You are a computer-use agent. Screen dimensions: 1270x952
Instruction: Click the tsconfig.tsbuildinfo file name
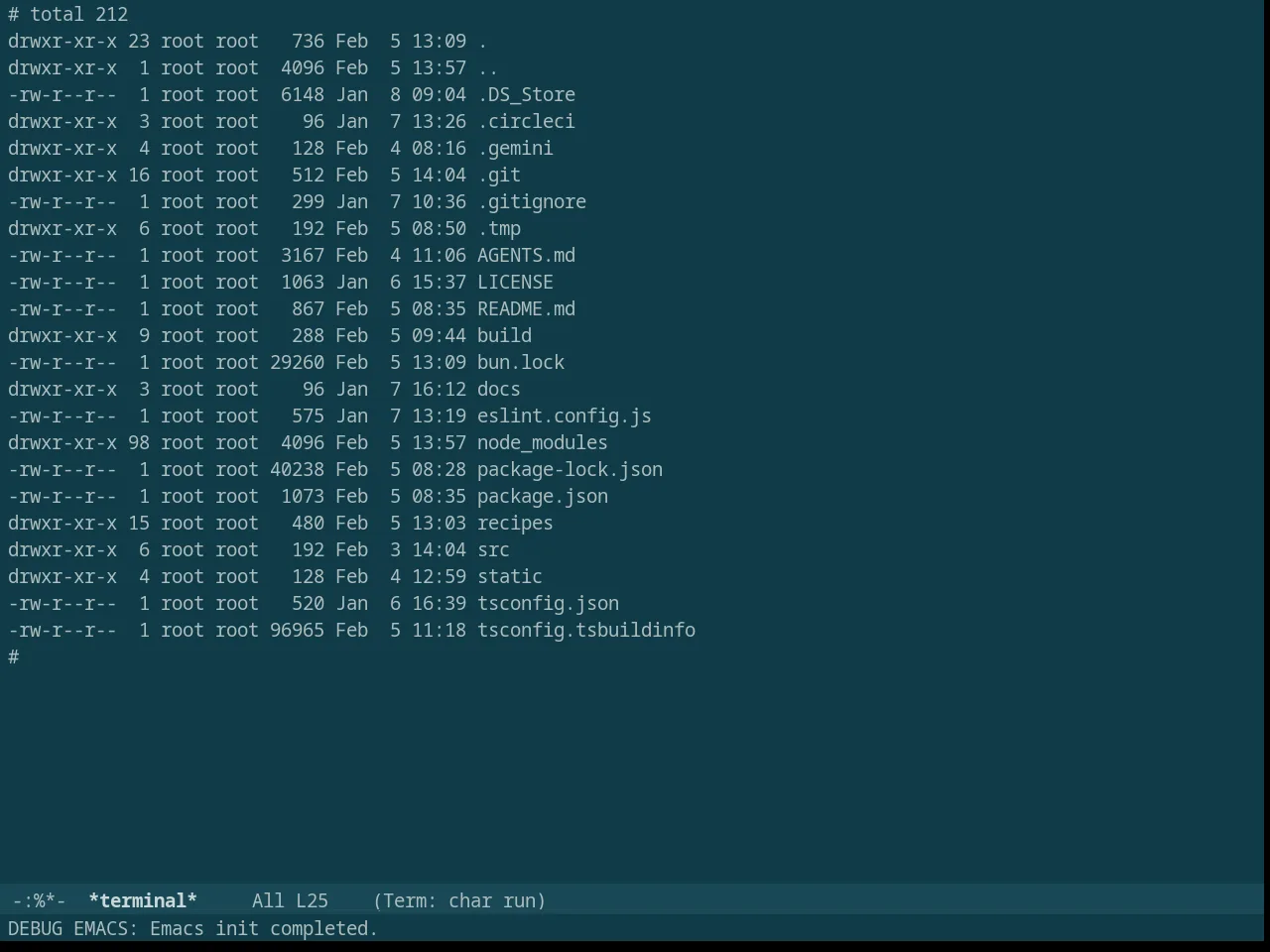[x=586, y=631]
